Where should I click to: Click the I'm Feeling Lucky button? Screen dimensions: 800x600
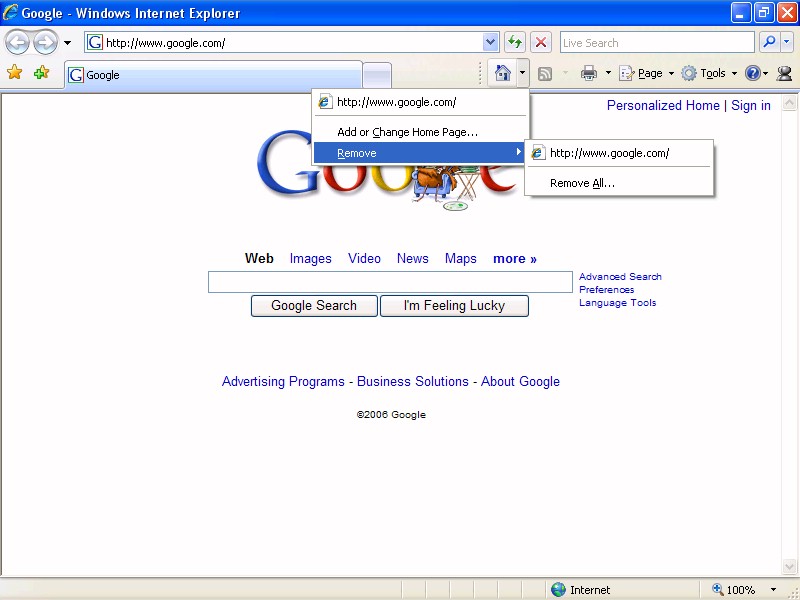pyautogui.click(x=454, y=306)
